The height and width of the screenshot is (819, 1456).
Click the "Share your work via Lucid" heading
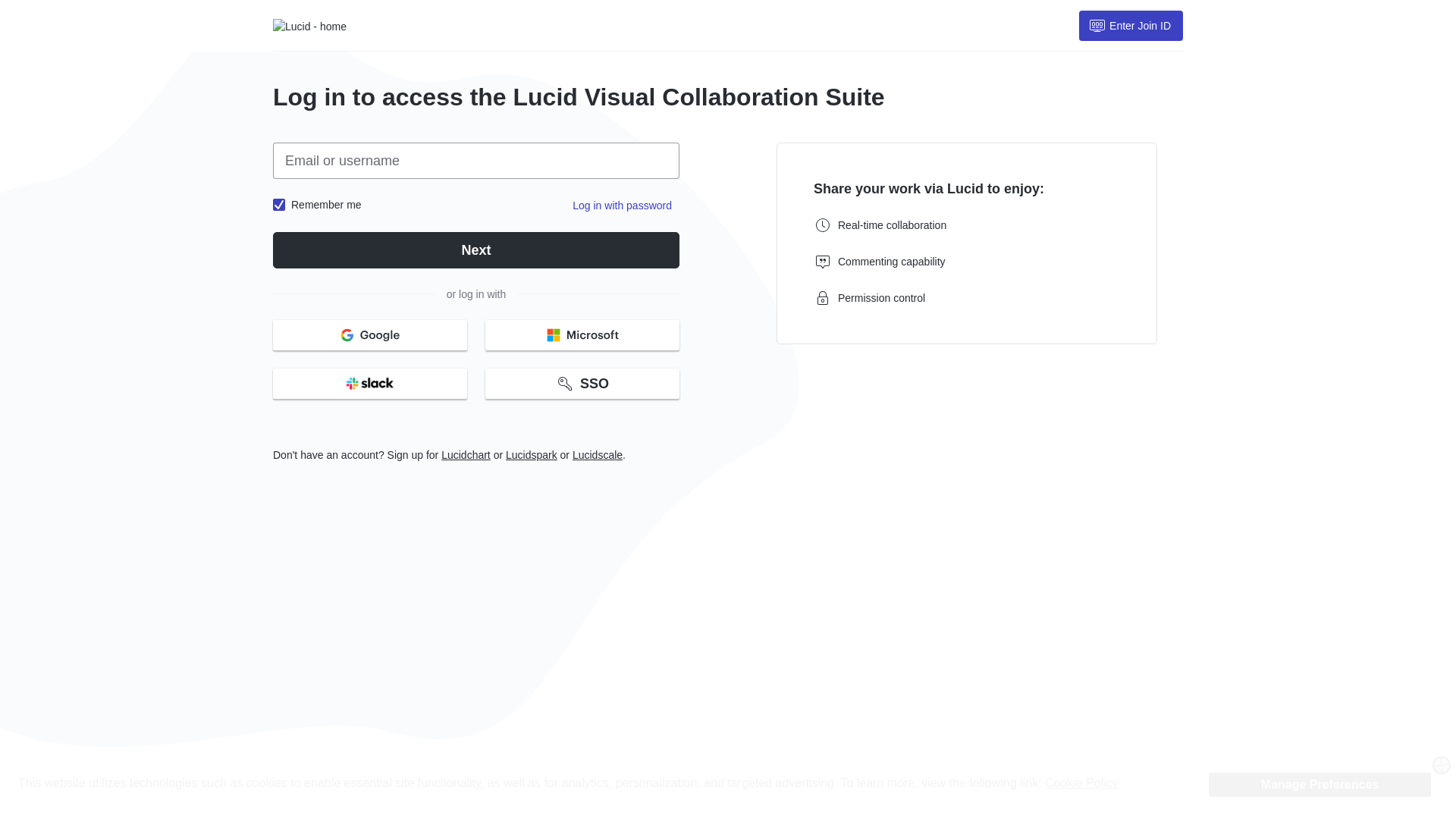[x=928, y=189]
